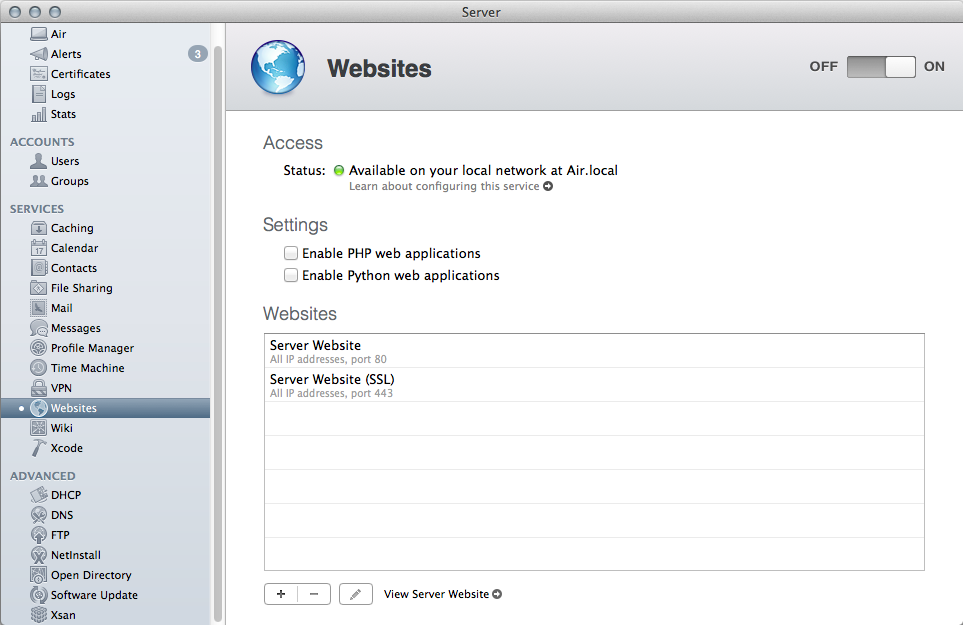Click the minus button to remove website
Viewport: 963px width, 625px height.
314,594
